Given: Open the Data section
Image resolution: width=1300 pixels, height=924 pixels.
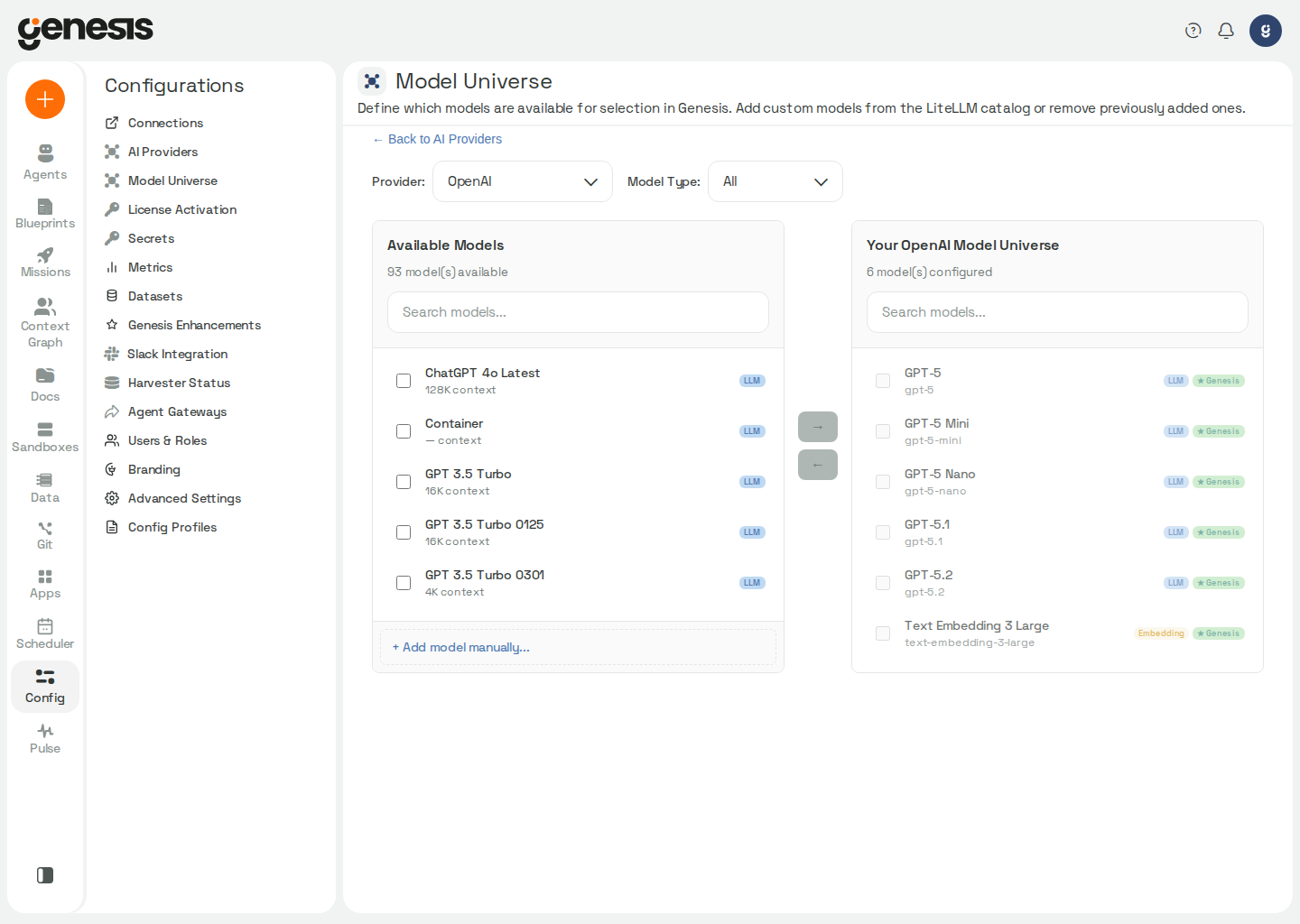Looking at the screenshot, I should [45, 487].
